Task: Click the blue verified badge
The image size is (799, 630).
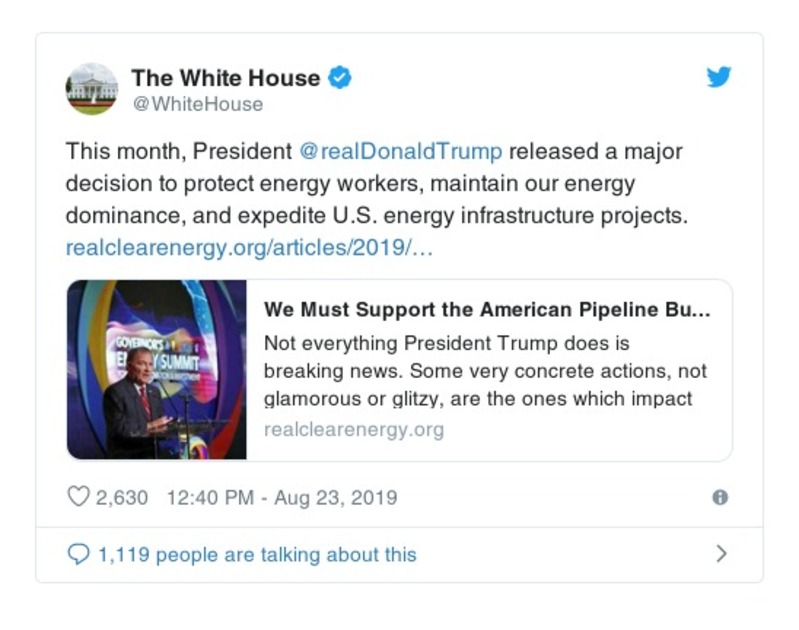Action: tap(340, 77)
